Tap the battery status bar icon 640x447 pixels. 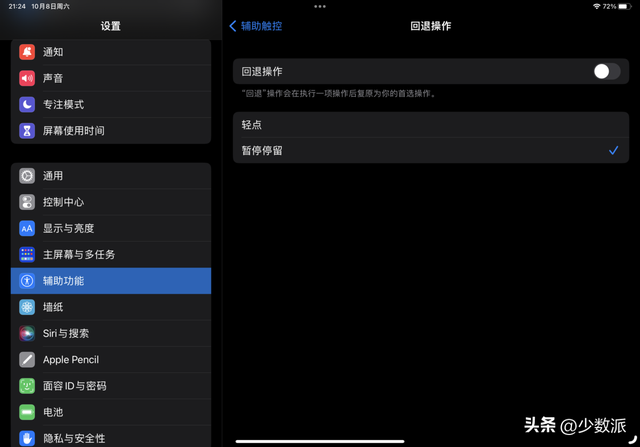point(625,7)
